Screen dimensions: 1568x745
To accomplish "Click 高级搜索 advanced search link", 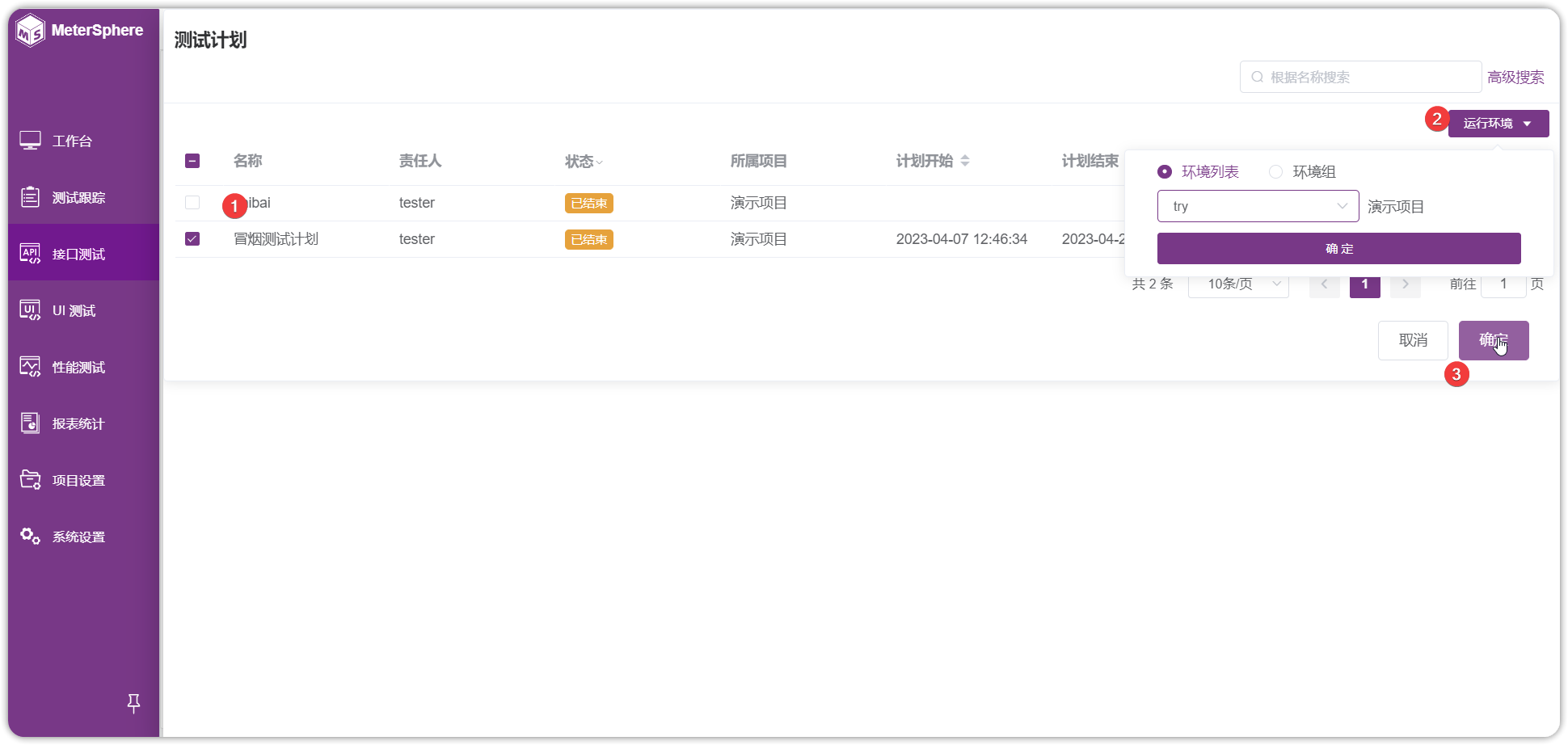I will point(1515,77).
